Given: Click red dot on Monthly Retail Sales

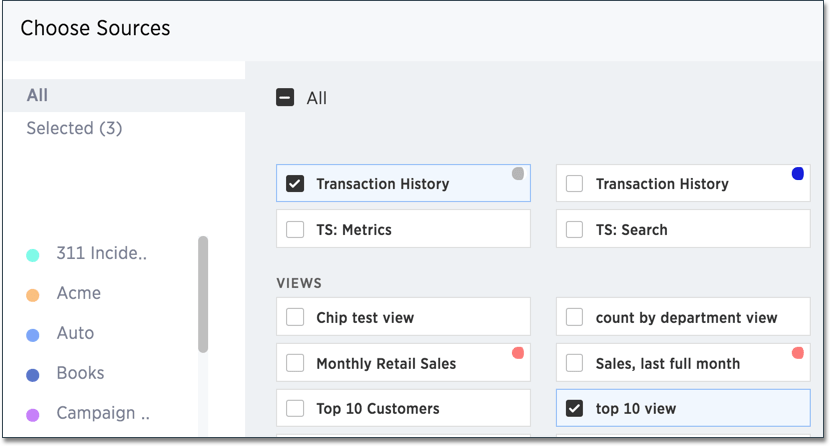Looking at the screenshot, I should 518,353.
